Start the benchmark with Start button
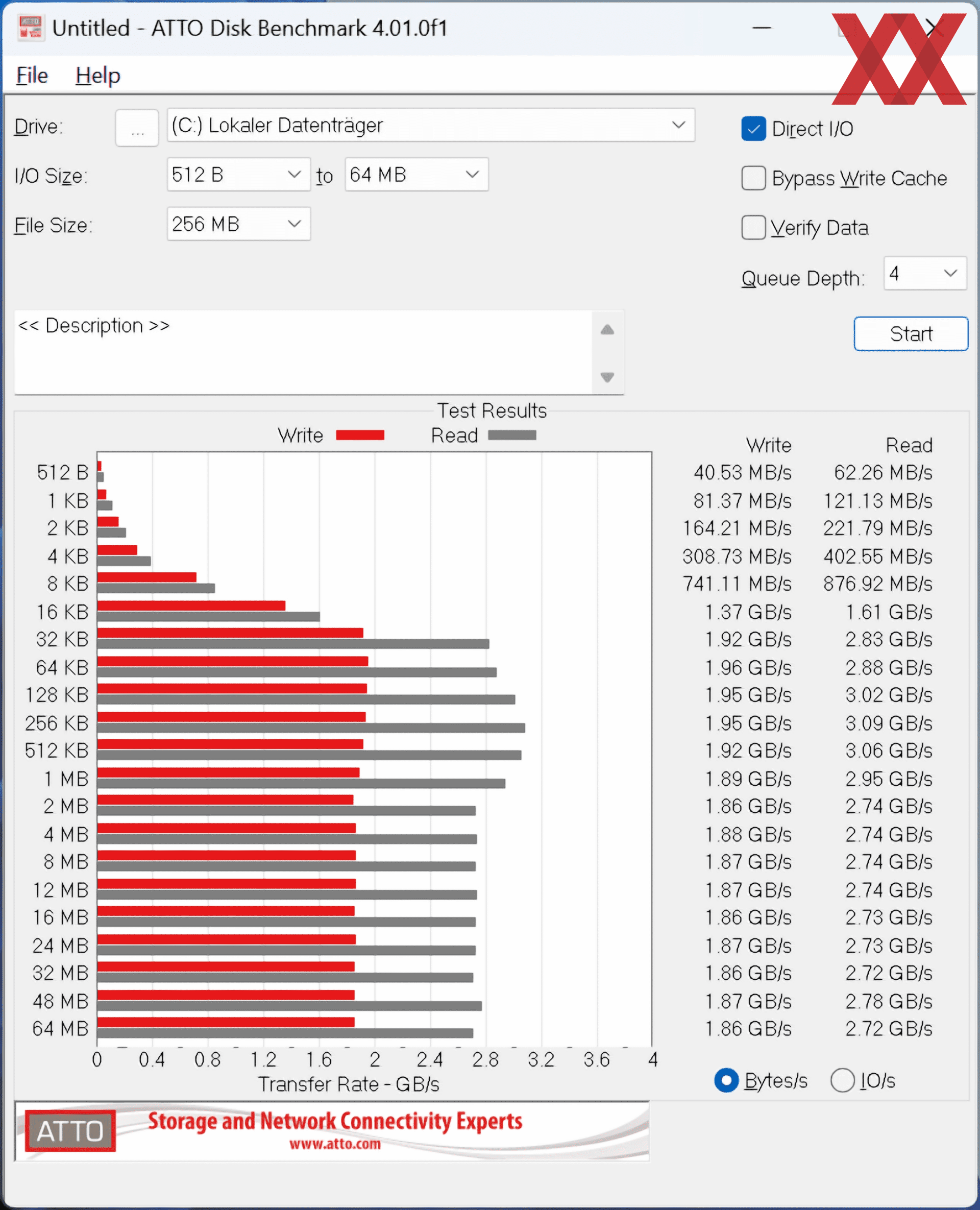The width and height of the screenshot is (980, 1210). 911,334
